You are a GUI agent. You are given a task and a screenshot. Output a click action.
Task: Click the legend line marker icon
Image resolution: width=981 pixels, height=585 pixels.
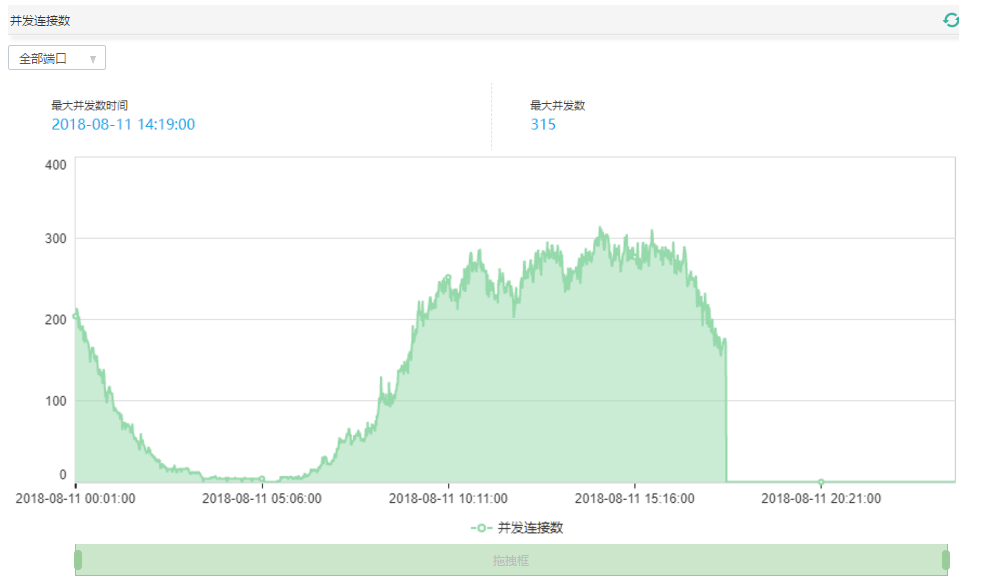[481, 527]
